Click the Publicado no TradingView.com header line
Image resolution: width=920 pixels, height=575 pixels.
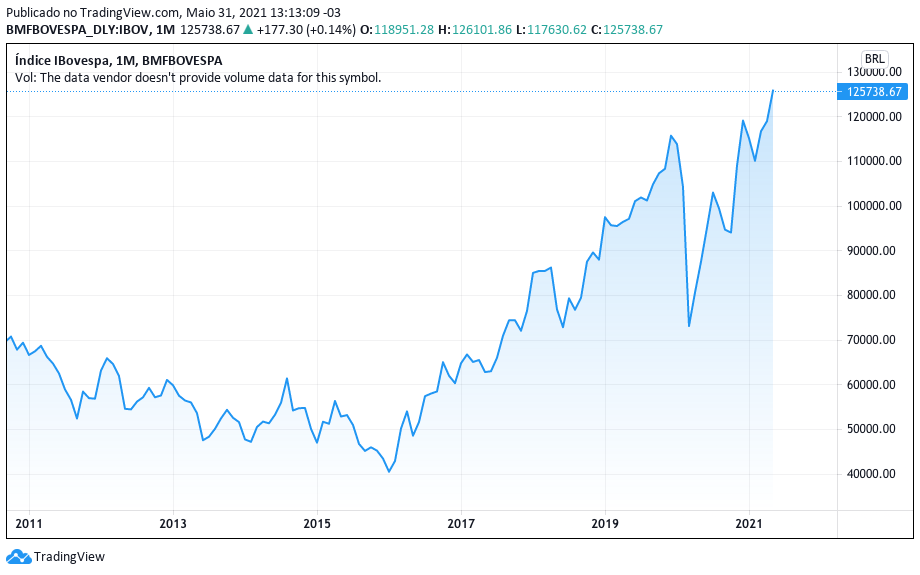pos(173,12)
